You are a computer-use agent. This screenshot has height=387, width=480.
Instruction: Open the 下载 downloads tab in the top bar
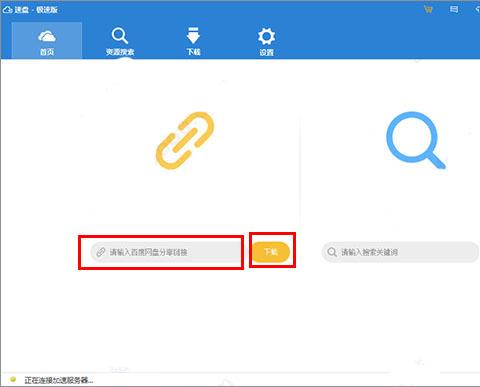[x=193, y=41]
